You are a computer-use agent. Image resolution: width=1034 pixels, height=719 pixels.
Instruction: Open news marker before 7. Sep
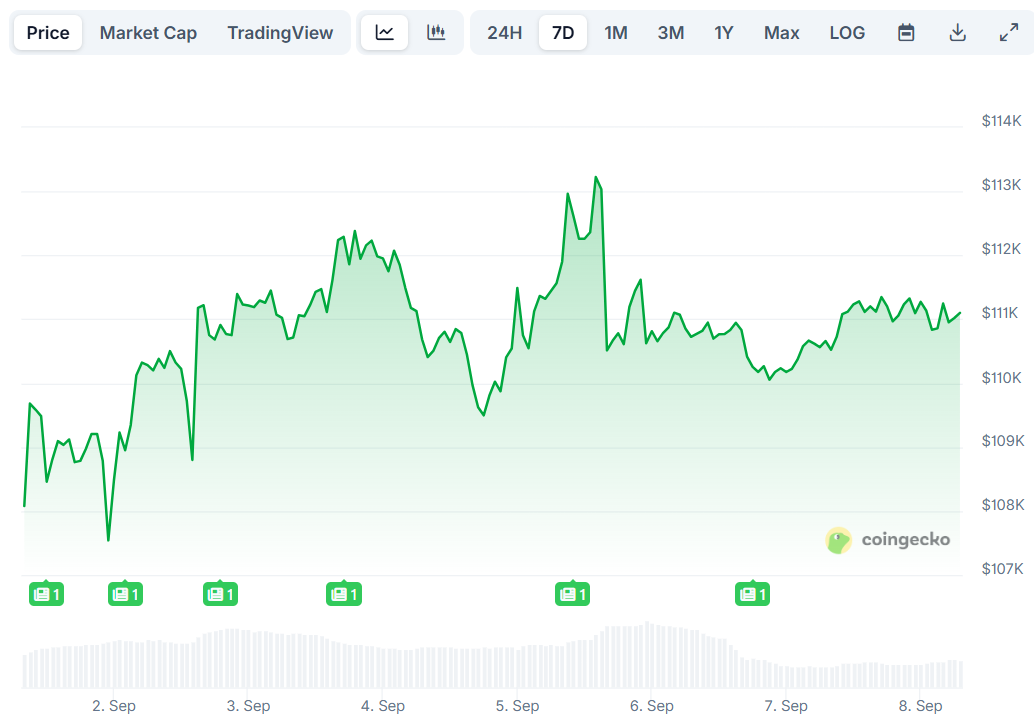(752, 594)
